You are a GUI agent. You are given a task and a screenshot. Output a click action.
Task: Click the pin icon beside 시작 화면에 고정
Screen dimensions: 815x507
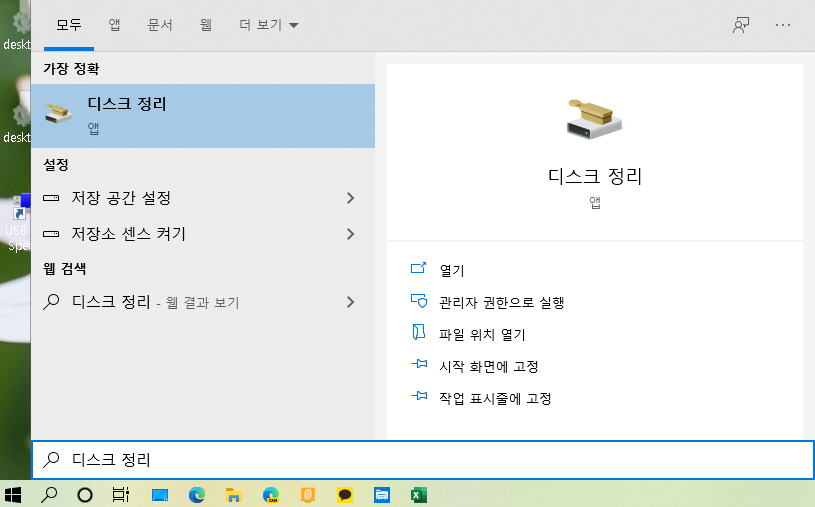(419, 364)
